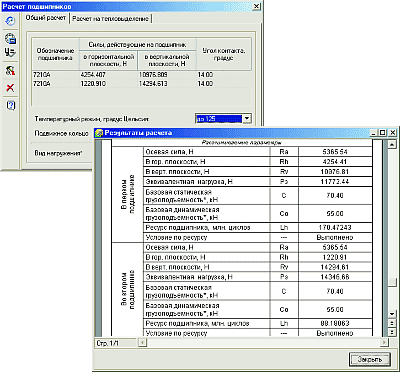Close the 'Расчет подшипников' window
This screenshot has width=400, height=372.
(257, 6)
